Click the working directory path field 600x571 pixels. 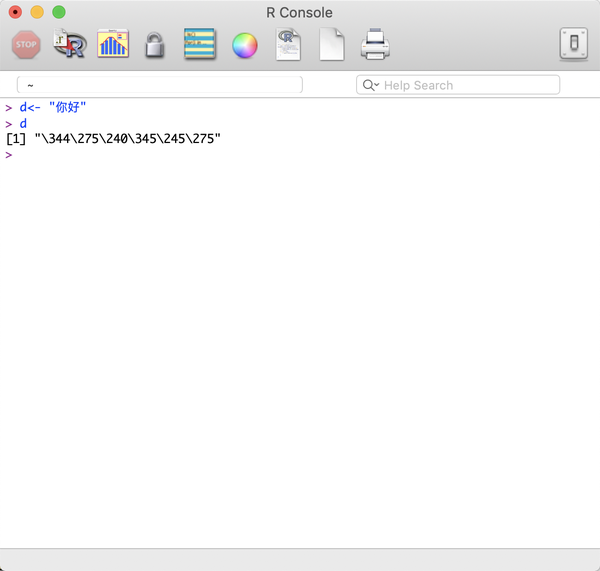(x=160, y=86)
